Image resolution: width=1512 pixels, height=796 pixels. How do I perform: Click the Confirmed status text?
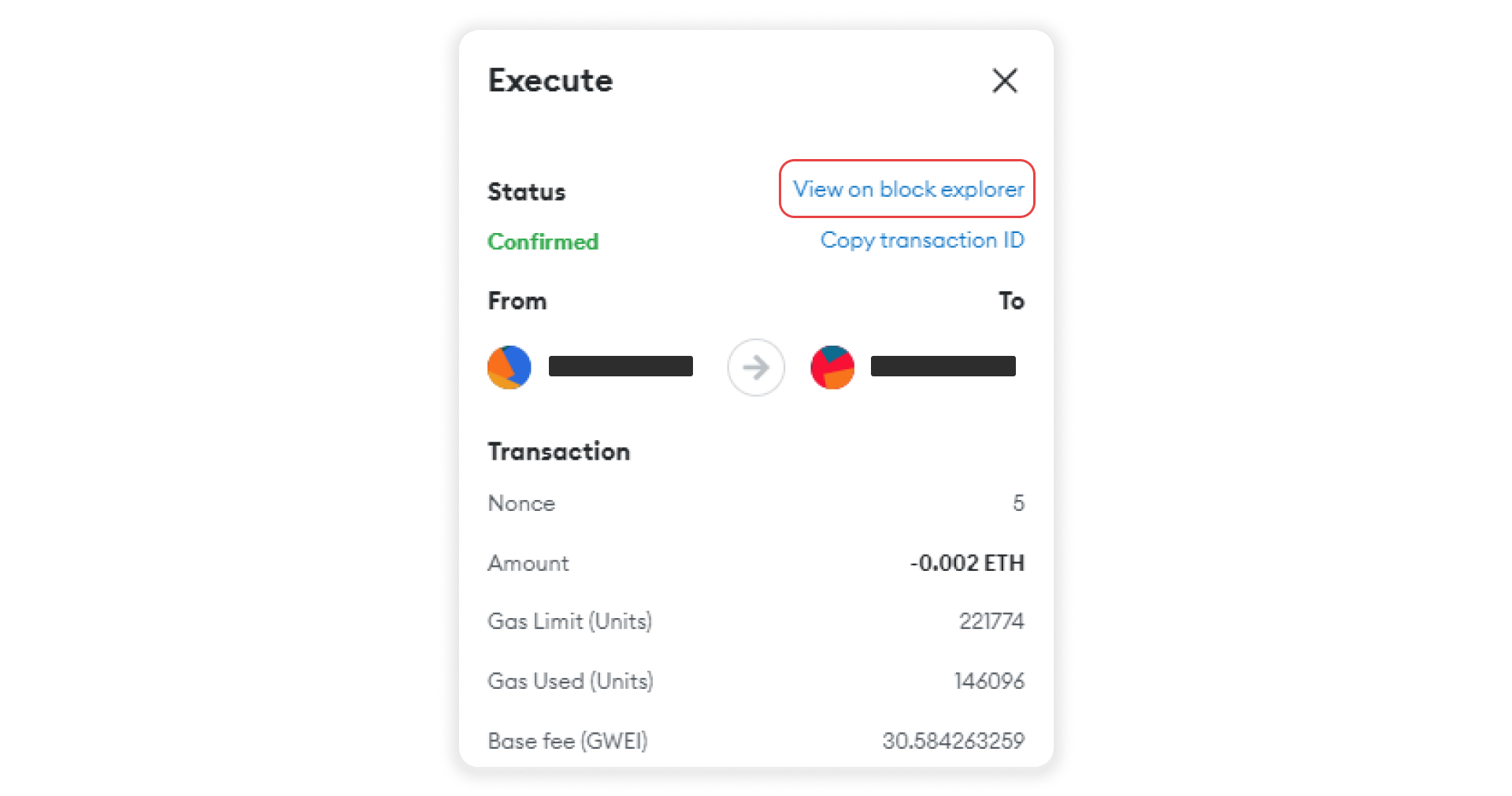pos(543,242)
